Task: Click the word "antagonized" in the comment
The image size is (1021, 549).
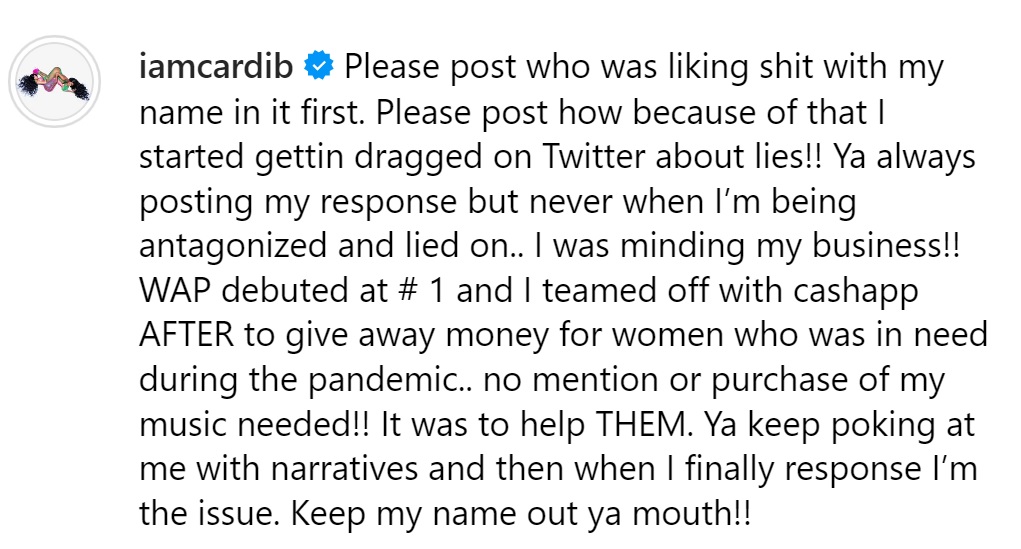Action: (x=233, y=247)
